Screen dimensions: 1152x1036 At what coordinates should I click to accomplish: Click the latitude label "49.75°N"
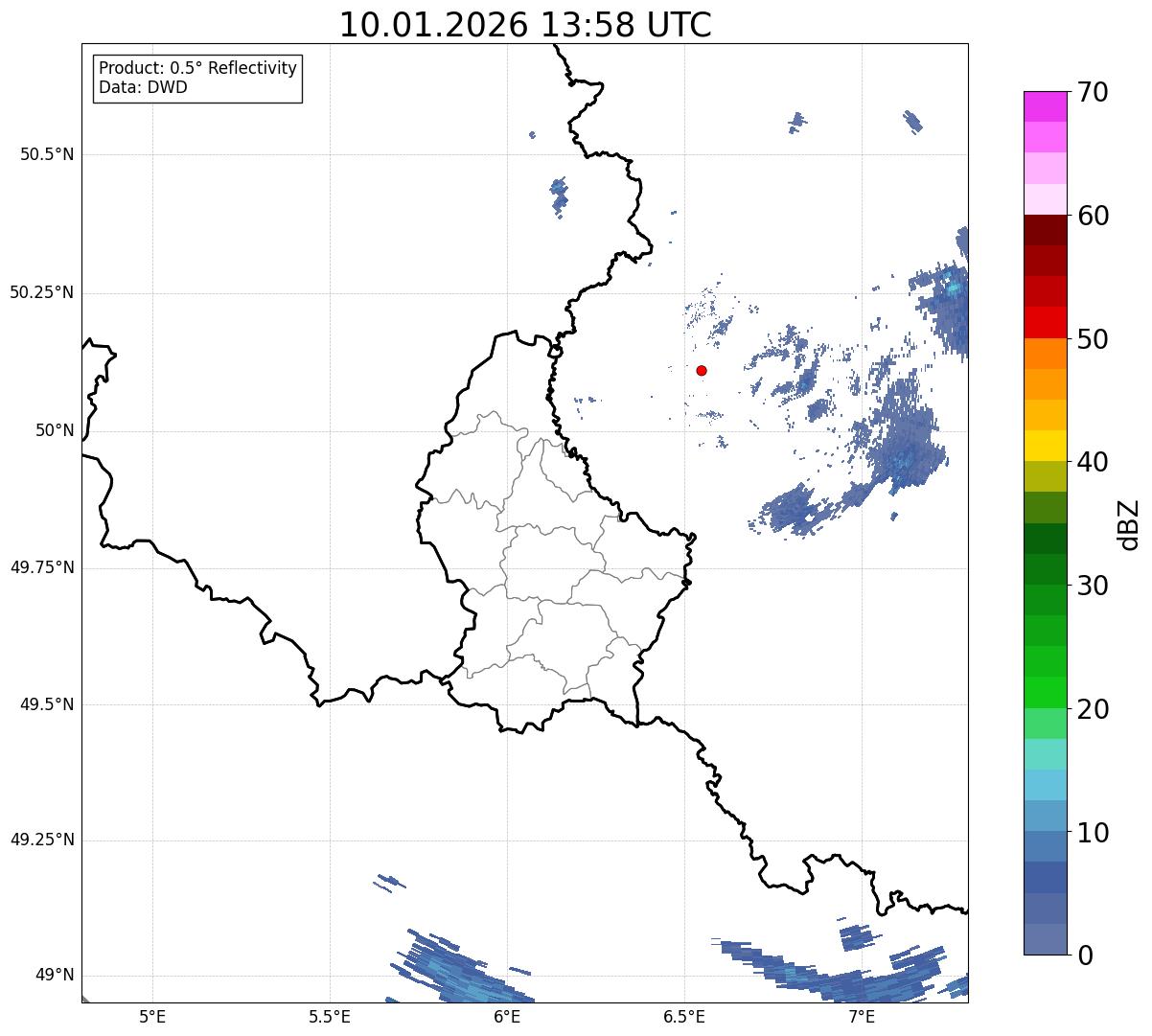click(41, 567)
